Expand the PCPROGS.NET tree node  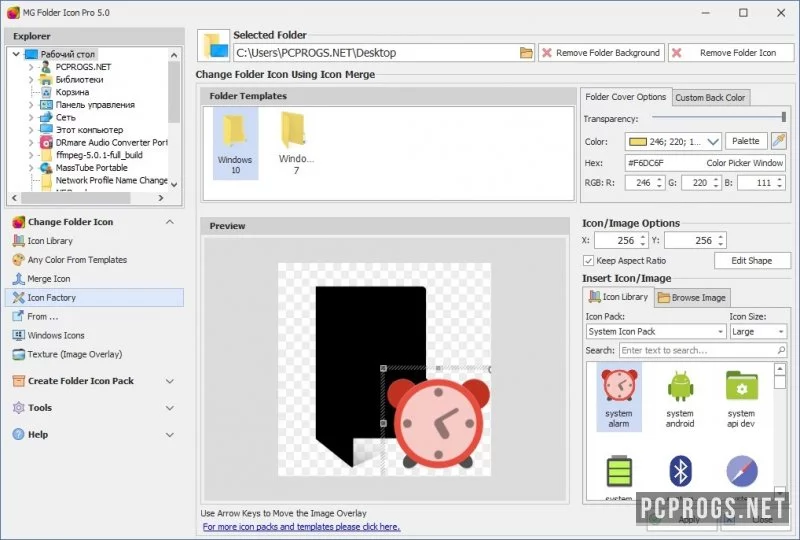(x=31, y=67)
